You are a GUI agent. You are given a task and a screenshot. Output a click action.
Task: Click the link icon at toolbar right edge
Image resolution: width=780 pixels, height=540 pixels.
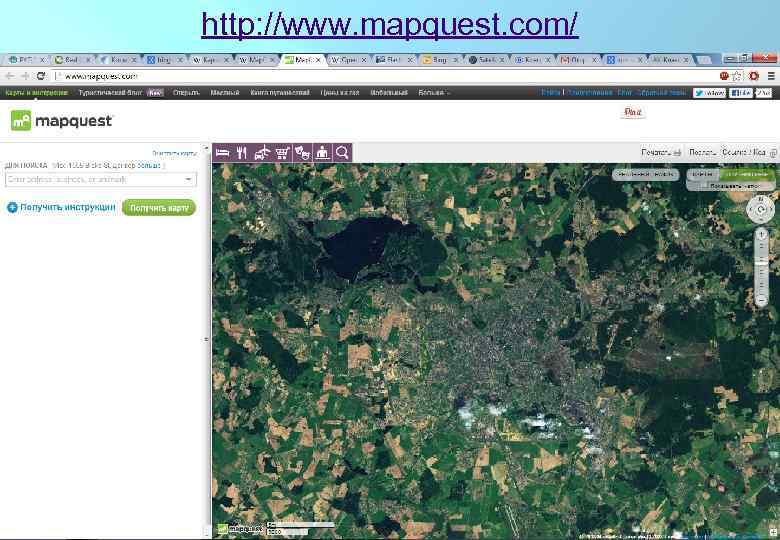tap(774, 153)
